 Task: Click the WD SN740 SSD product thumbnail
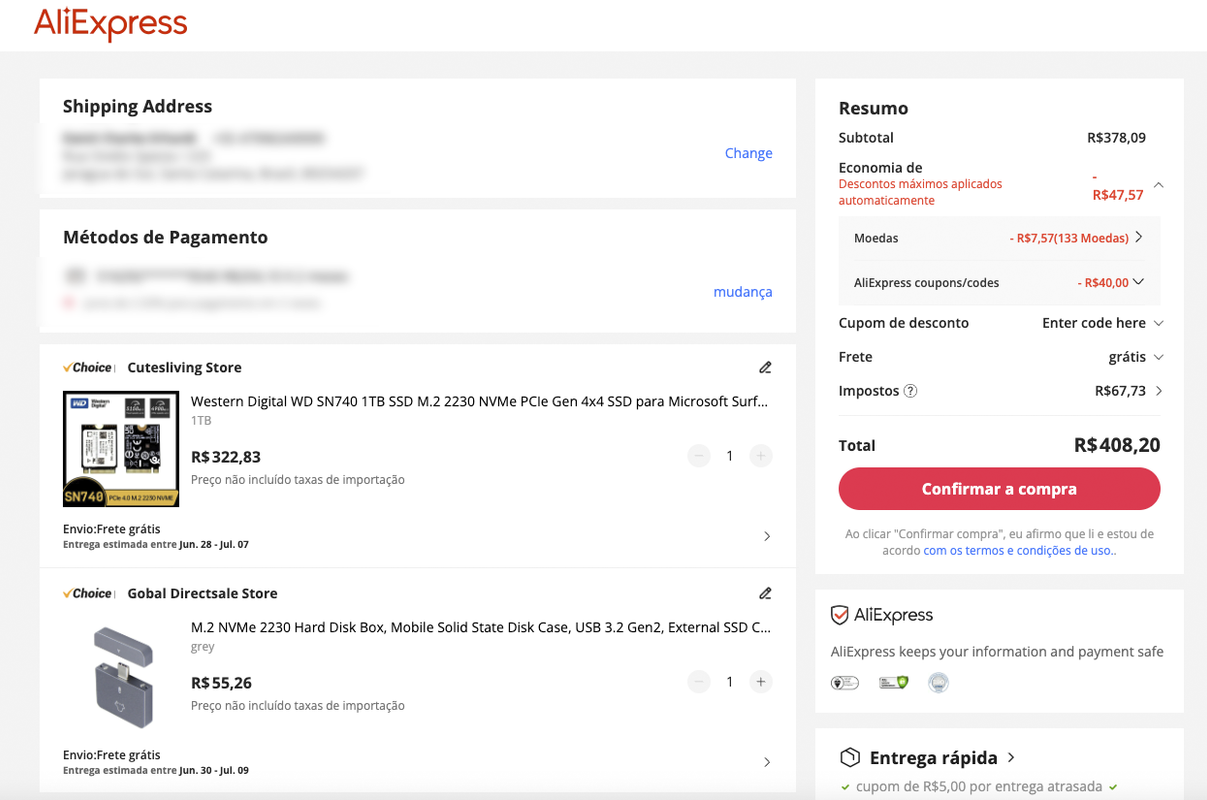(121, 449)
